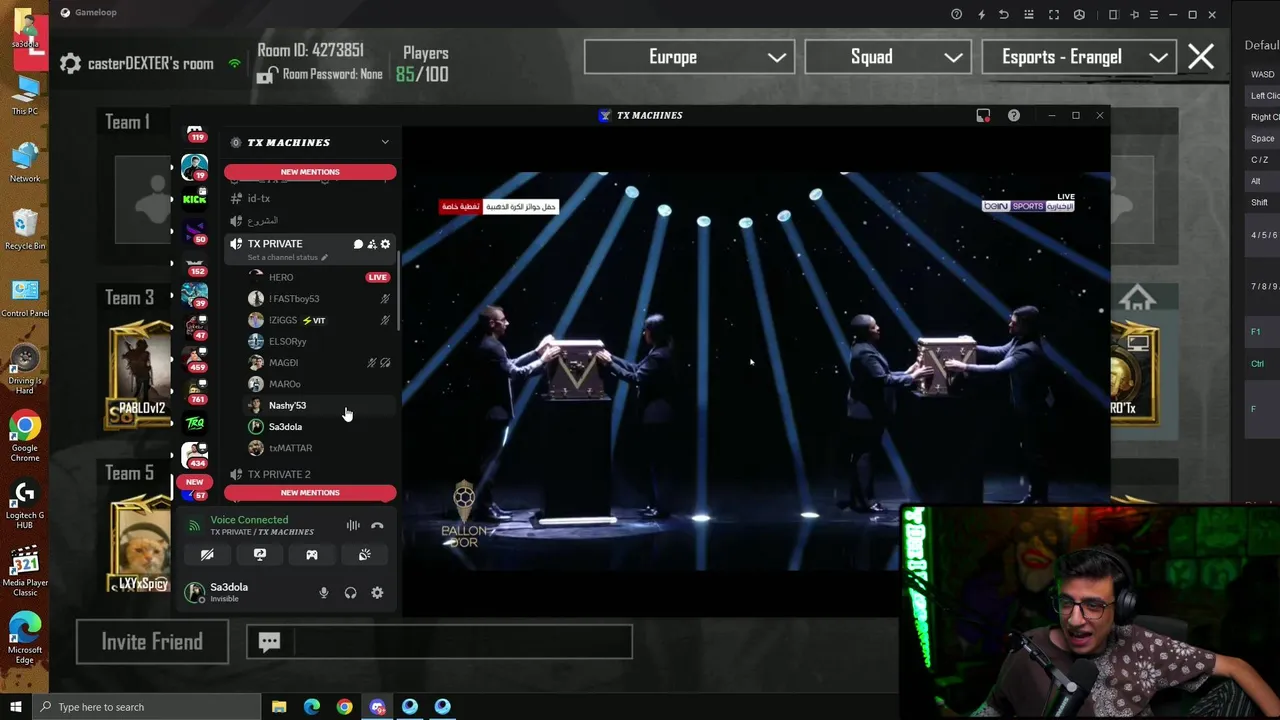Open Google Chrome desktop shortcut
This screenshot has width=1280, height=720.
25,437
